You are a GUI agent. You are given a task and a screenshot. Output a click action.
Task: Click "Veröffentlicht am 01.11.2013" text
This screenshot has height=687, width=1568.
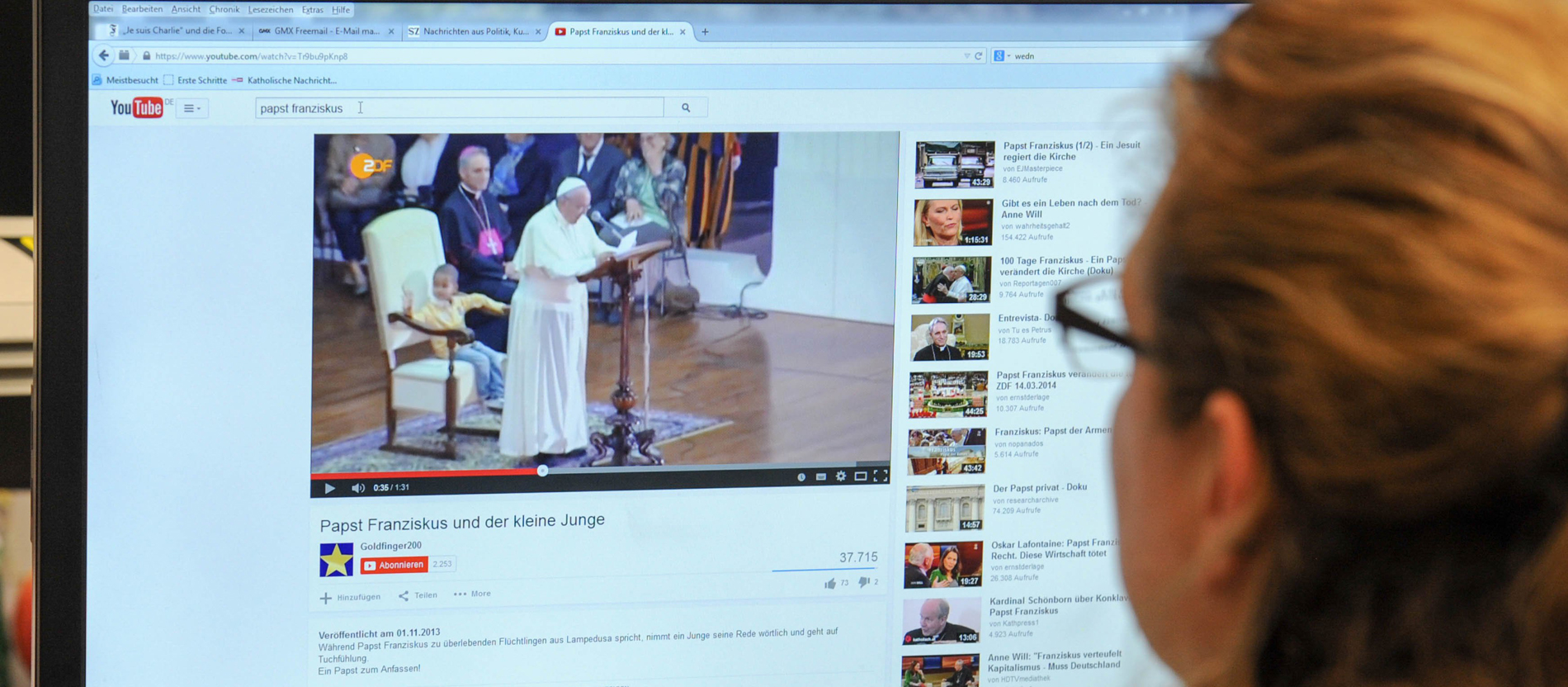point(379,633)
